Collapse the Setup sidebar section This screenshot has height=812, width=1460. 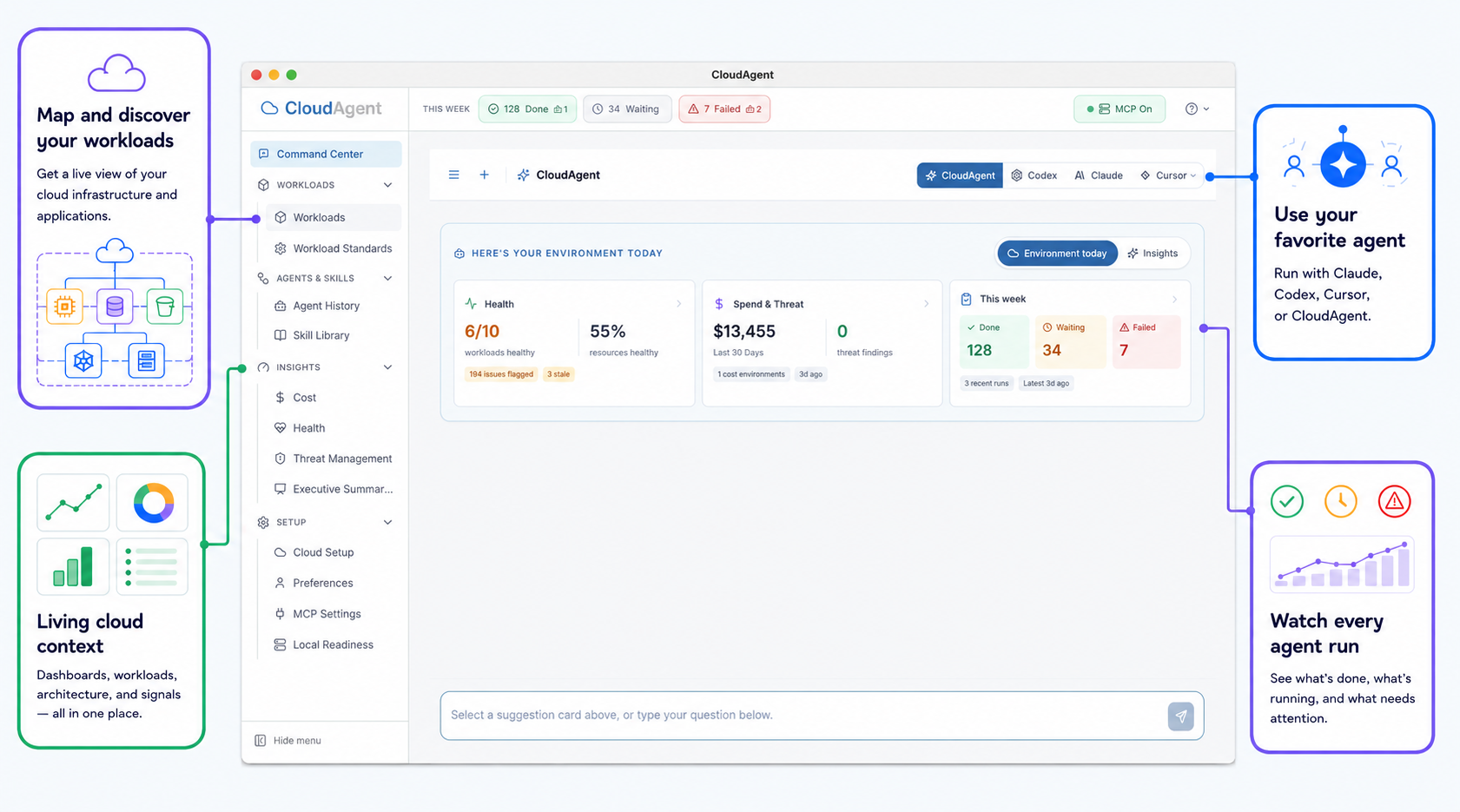(387, 522)
